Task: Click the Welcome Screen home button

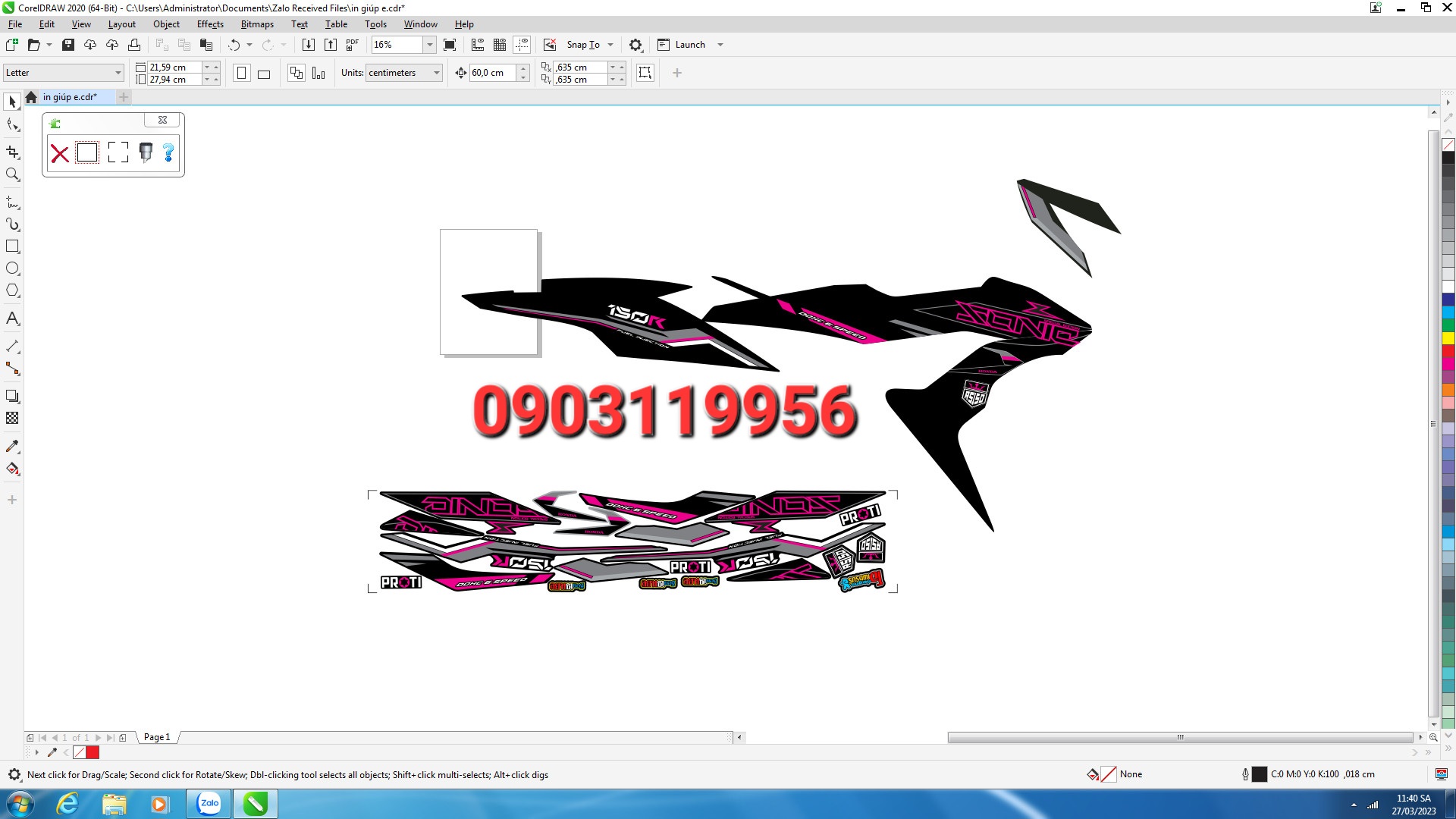Action: (31, 97)
